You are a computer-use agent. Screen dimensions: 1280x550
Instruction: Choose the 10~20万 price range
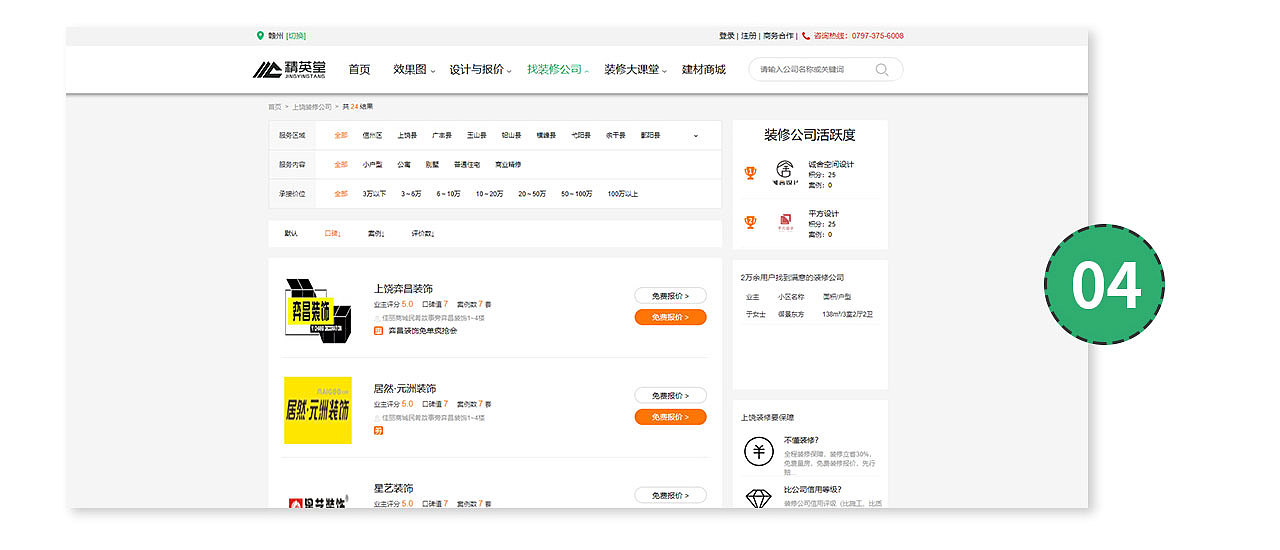(489, 193)
